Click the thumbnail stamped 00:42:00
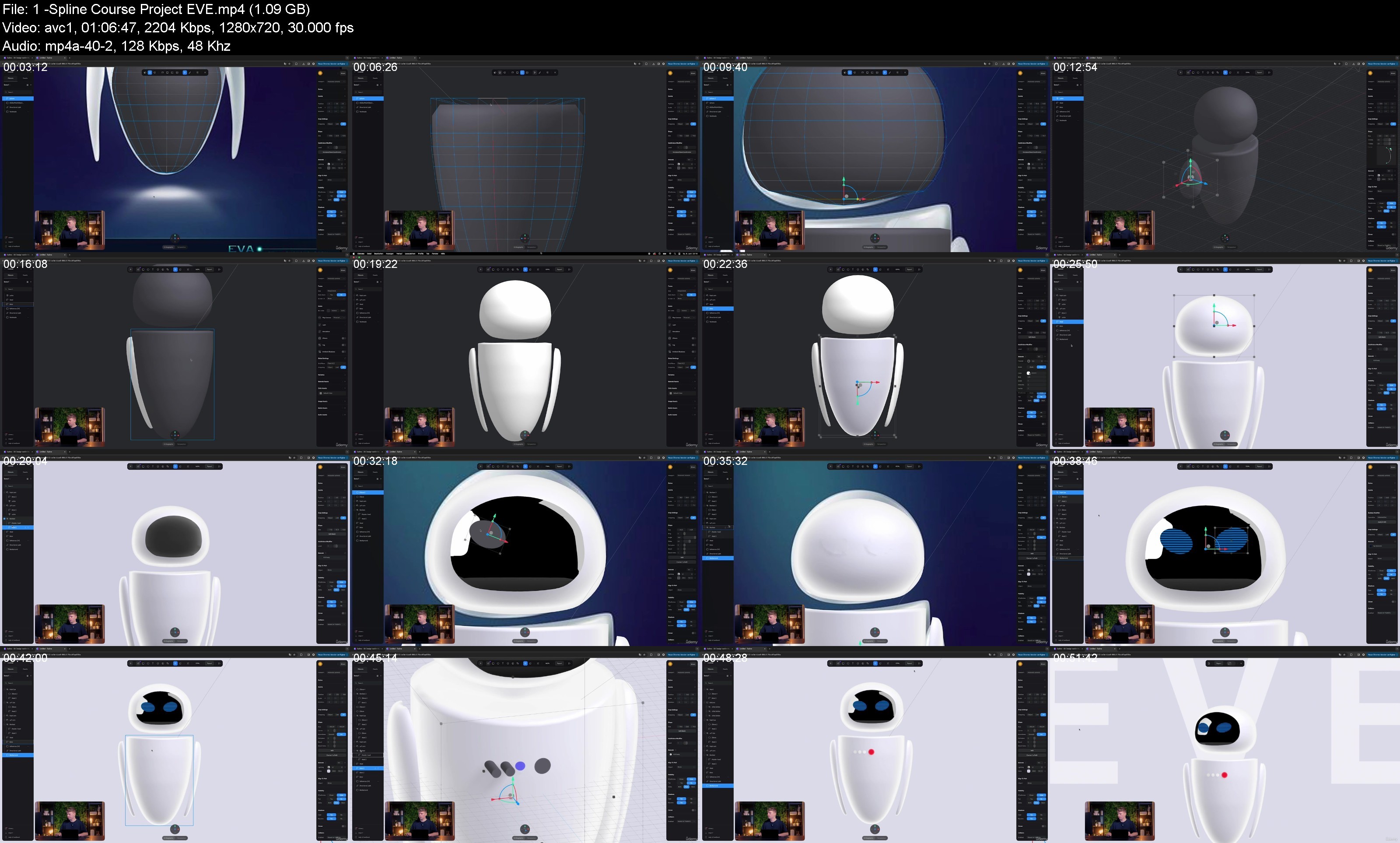1400x843 pixels. (x=175, y=744)
